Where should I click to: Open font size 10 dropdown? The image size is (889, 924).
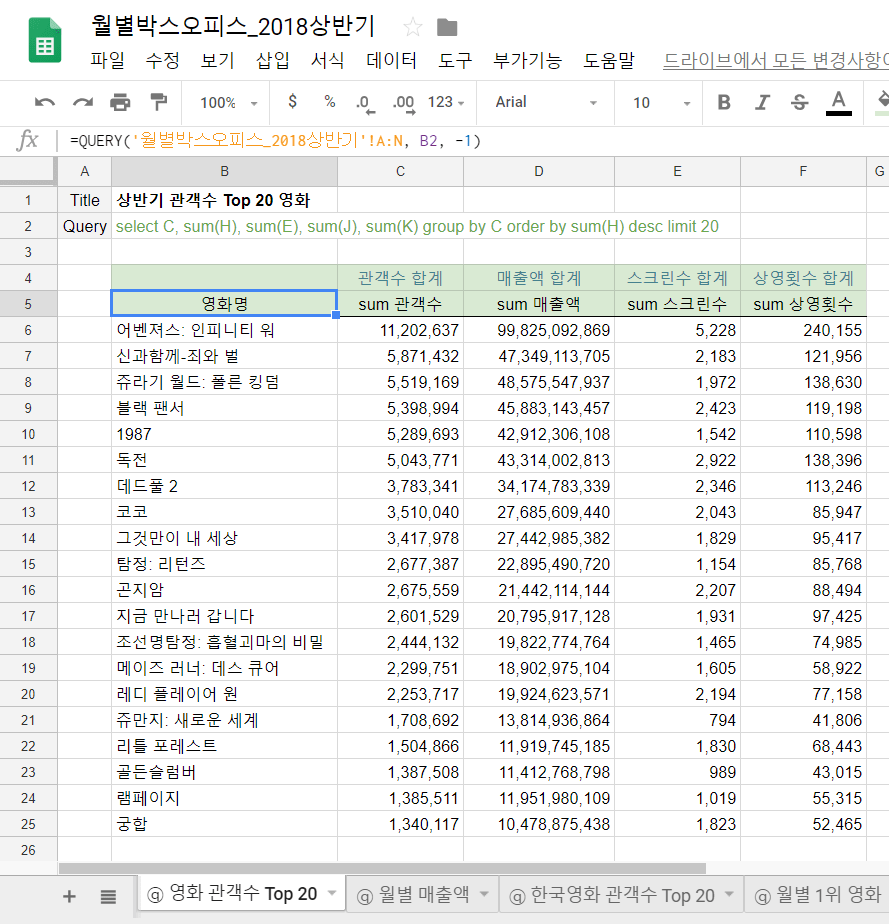[x=661, y=102]
